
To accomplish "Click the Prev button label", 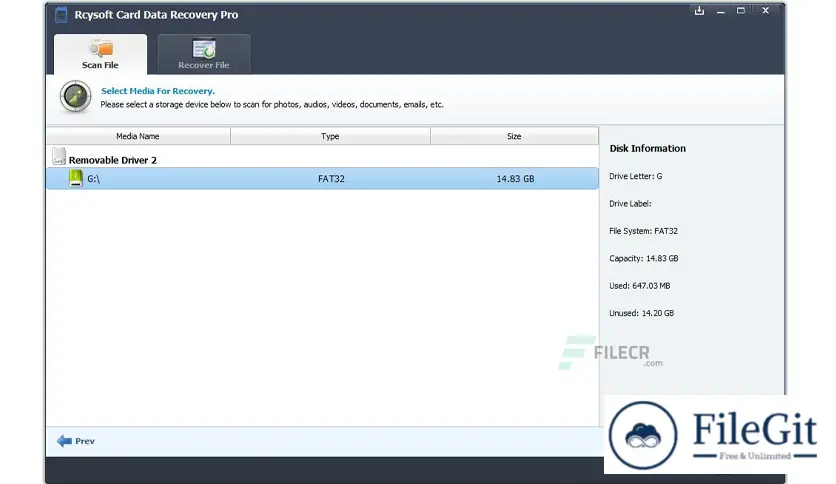I will pos(85,441).
